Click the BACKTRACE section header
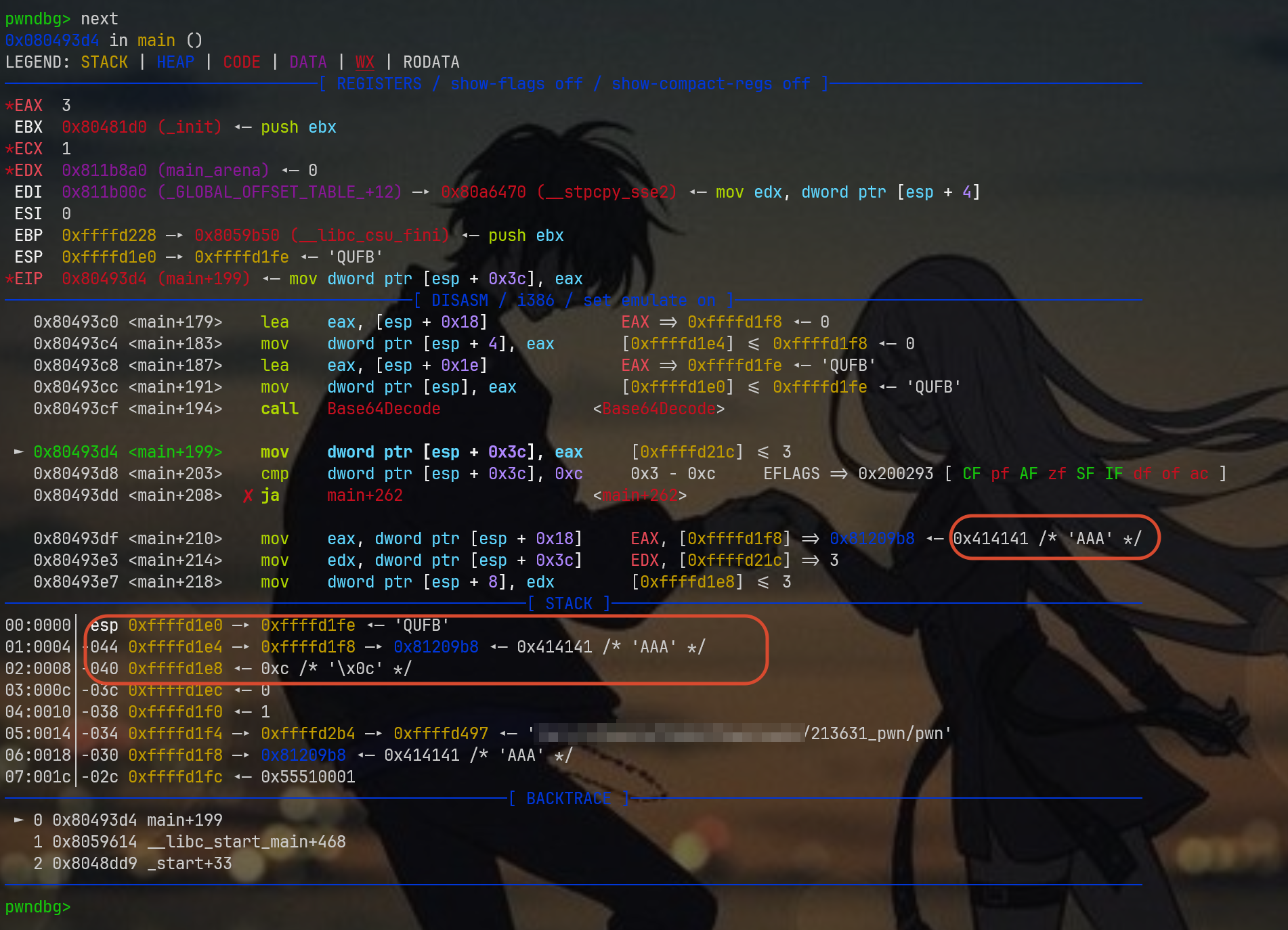This screenshot has width=1288, height=930. 569,799
